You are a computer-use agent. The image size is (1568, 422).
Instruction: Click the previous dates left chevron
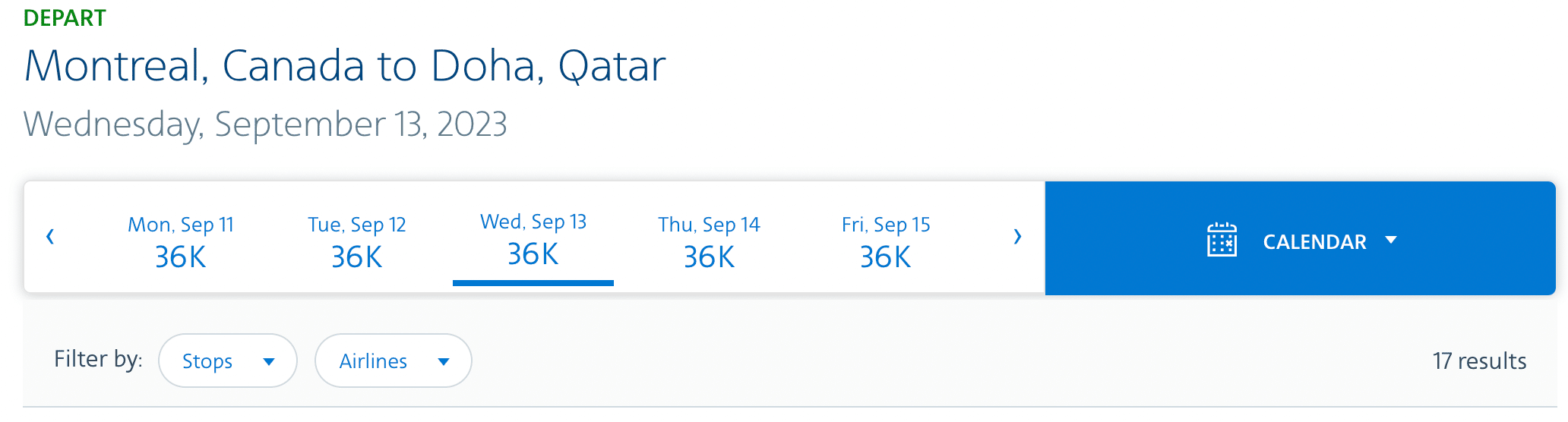coord(50,237)
